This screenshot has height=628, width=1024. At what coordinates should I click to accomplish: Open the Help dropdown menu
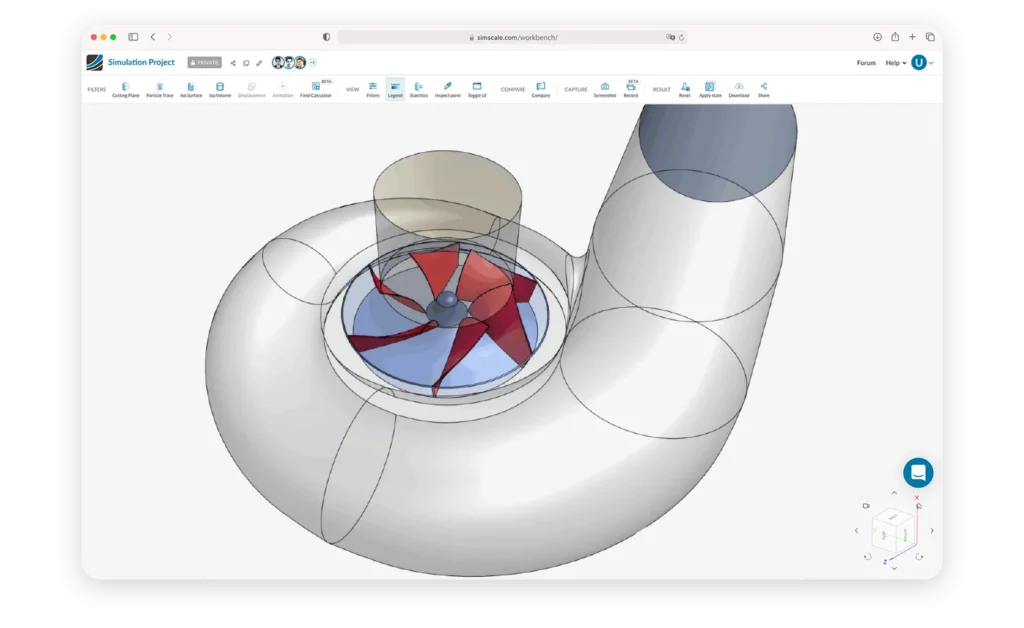click(893, 62)
